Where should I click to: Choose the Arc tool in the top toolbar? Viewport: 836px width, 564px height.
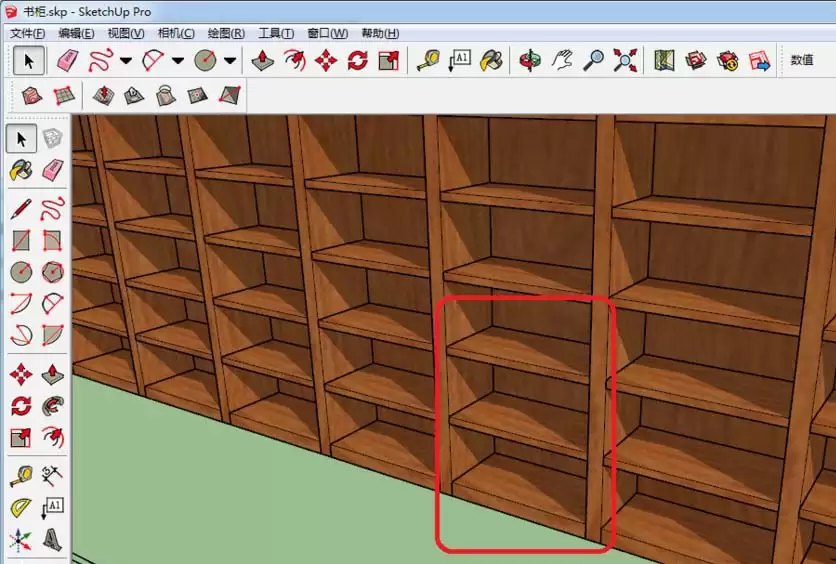(x=153, y=60)
